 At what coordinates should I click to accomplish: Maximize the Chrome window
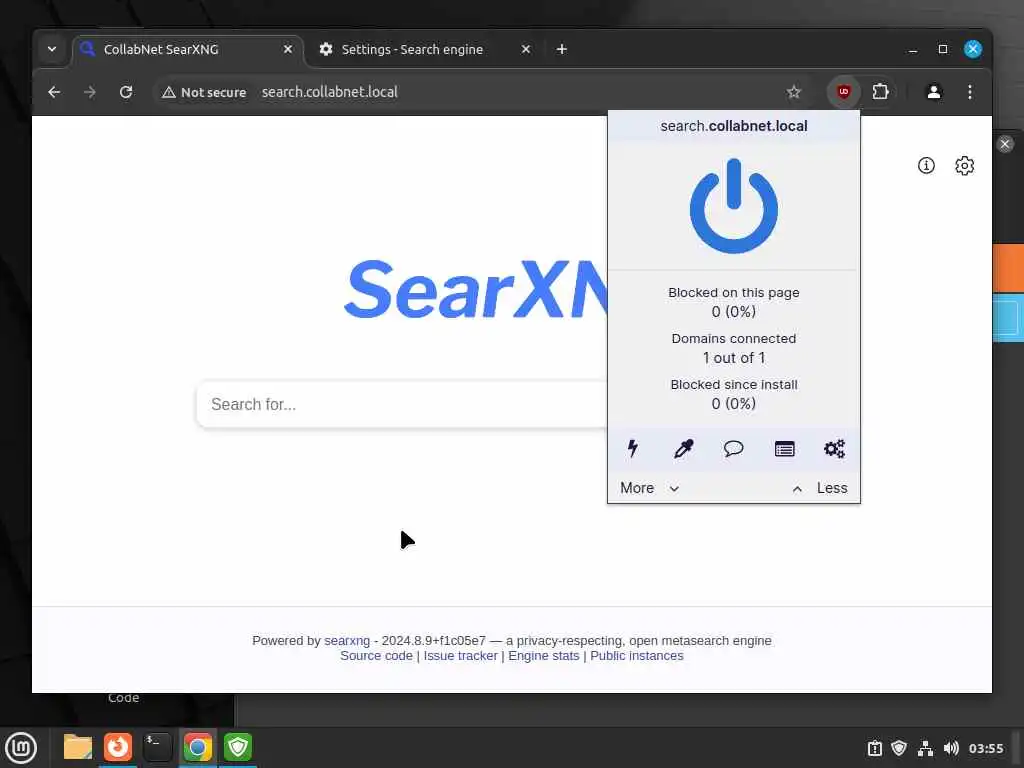click(942, 50)
